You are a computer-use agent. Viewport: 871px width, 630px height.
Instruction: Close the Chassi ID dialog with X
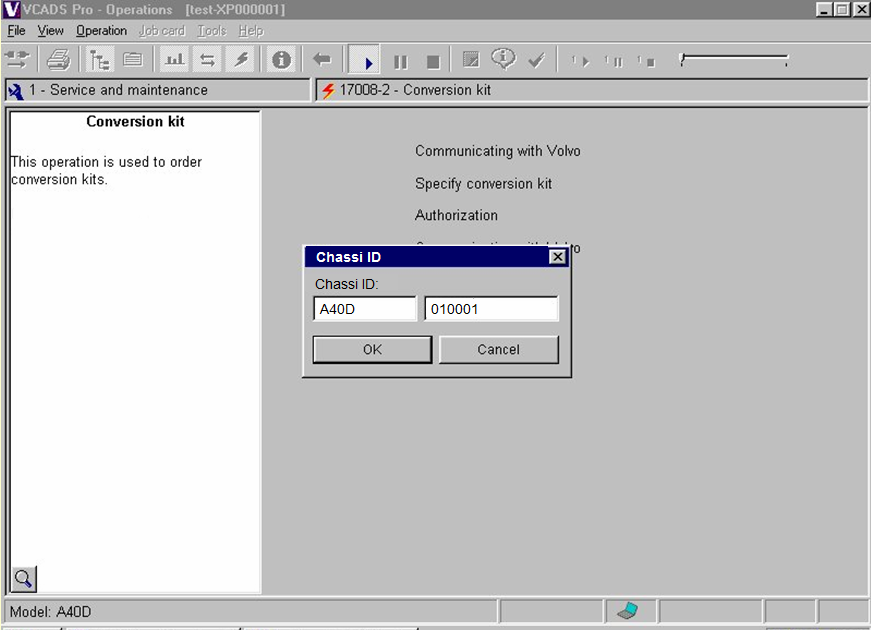click(x=557, y=257)
